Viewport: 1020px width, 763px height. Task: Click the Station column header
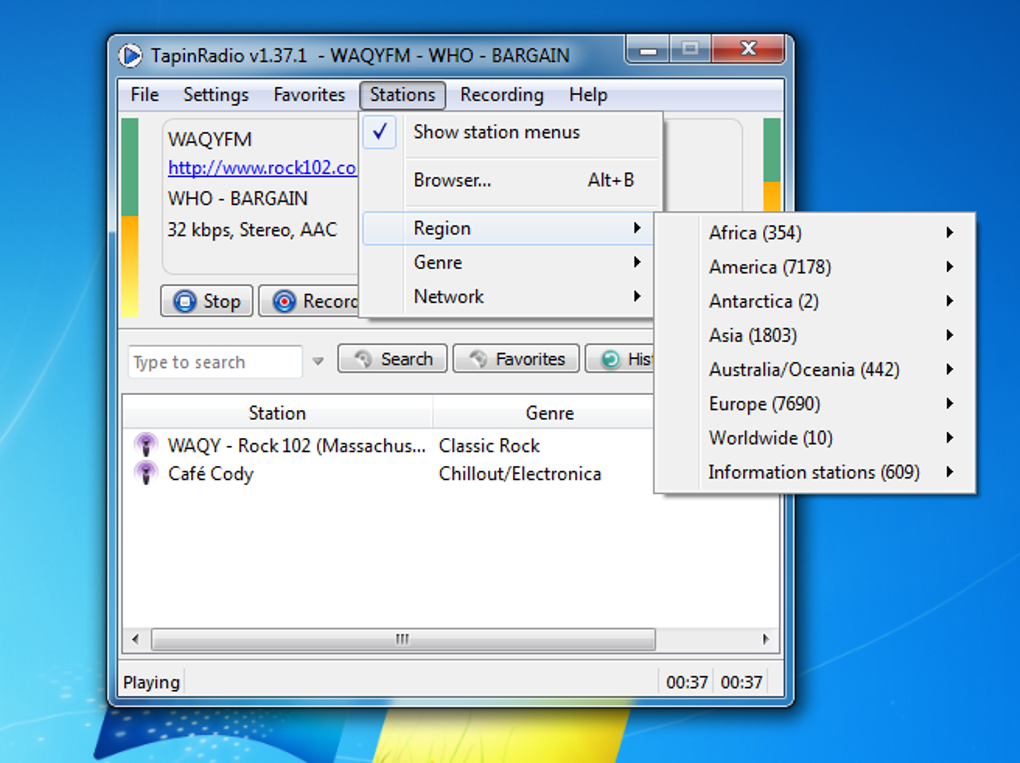(277, 413)
